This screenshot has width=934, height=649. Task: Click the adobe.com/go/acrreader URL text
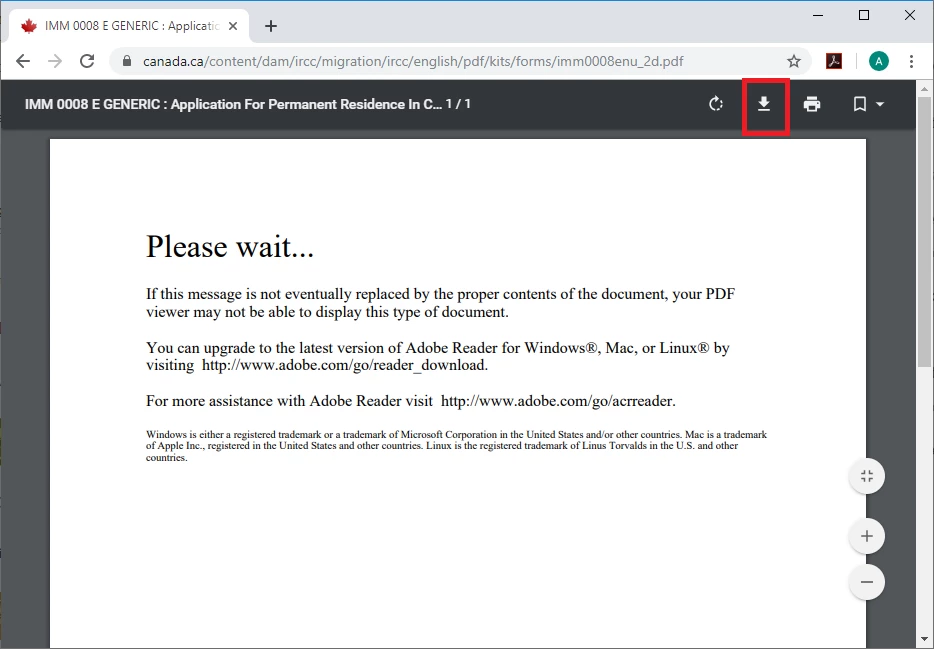[x=558, y=401]
